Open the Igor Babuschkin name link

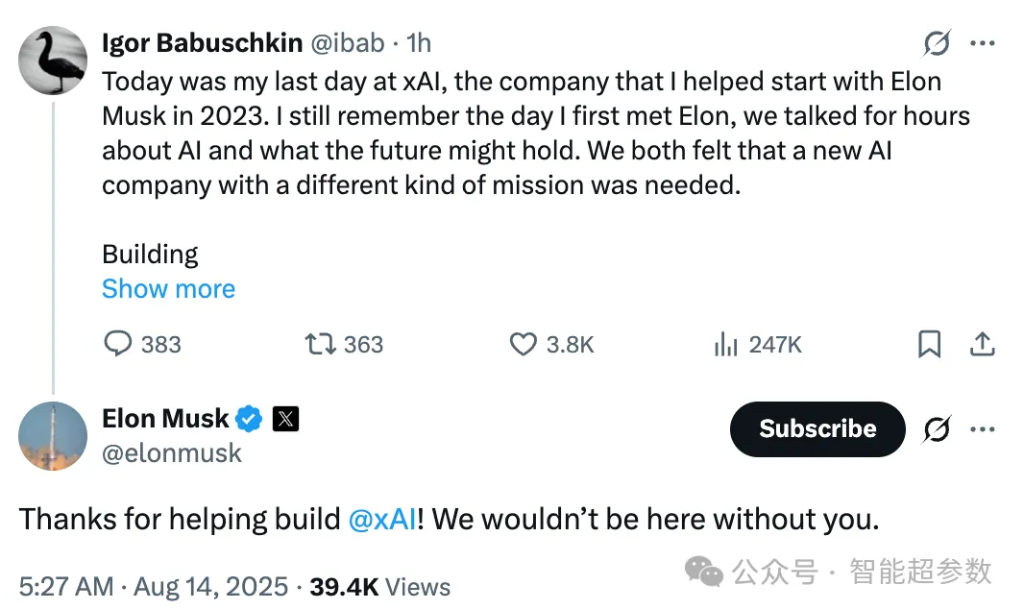202,42
